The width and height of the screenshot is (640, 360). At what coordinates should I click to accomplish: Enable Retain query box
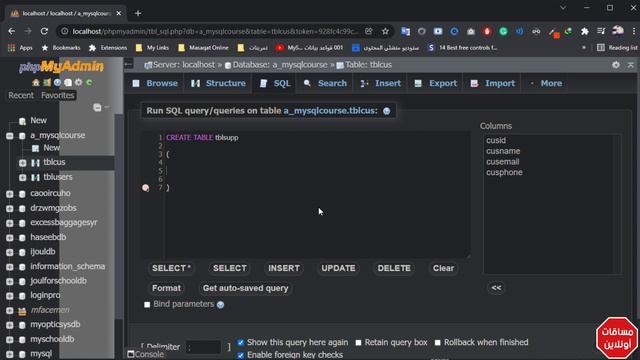tap(358, 342)
